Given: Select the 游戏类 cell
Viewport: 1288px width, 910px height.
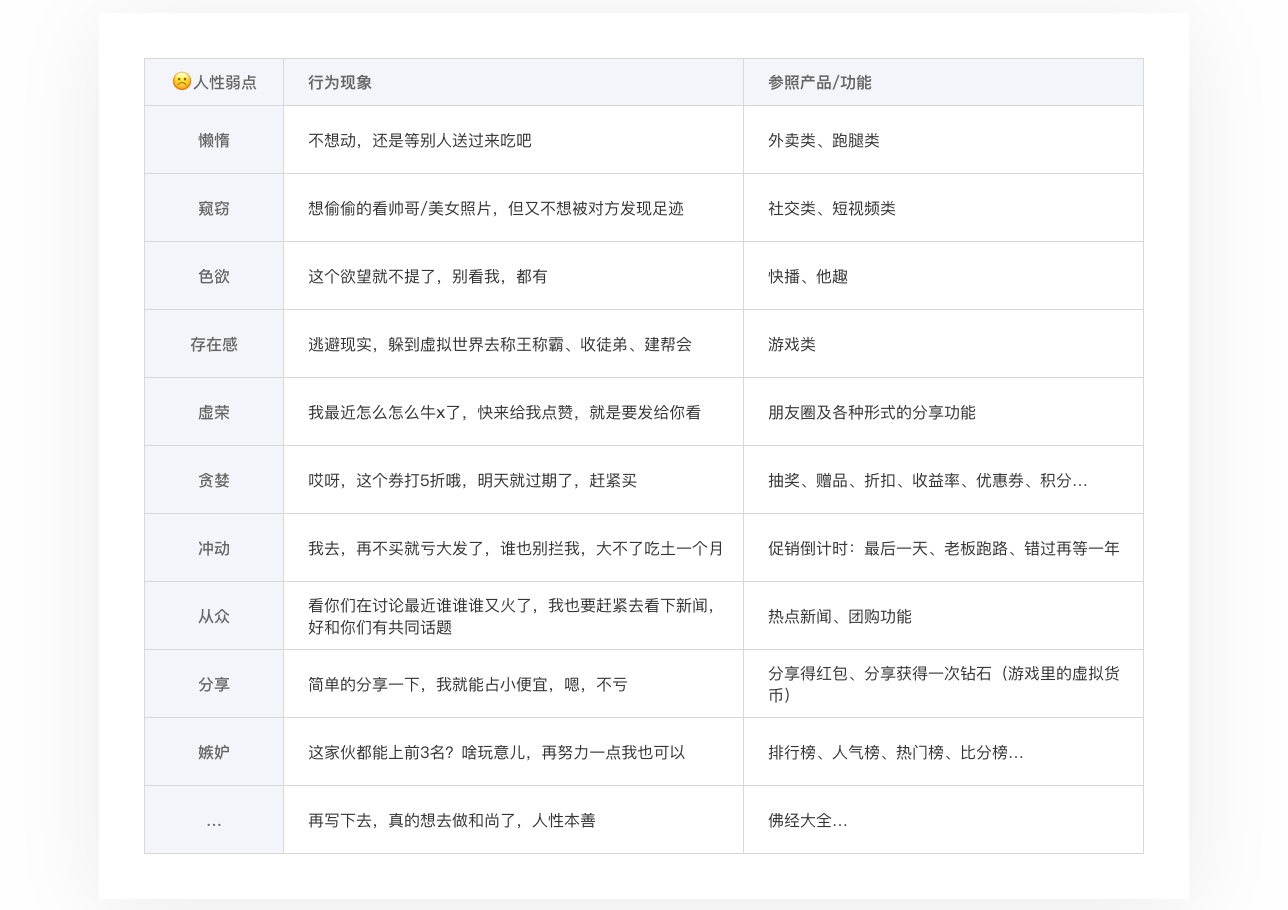Looking at the screenshot, I should 790,343.
